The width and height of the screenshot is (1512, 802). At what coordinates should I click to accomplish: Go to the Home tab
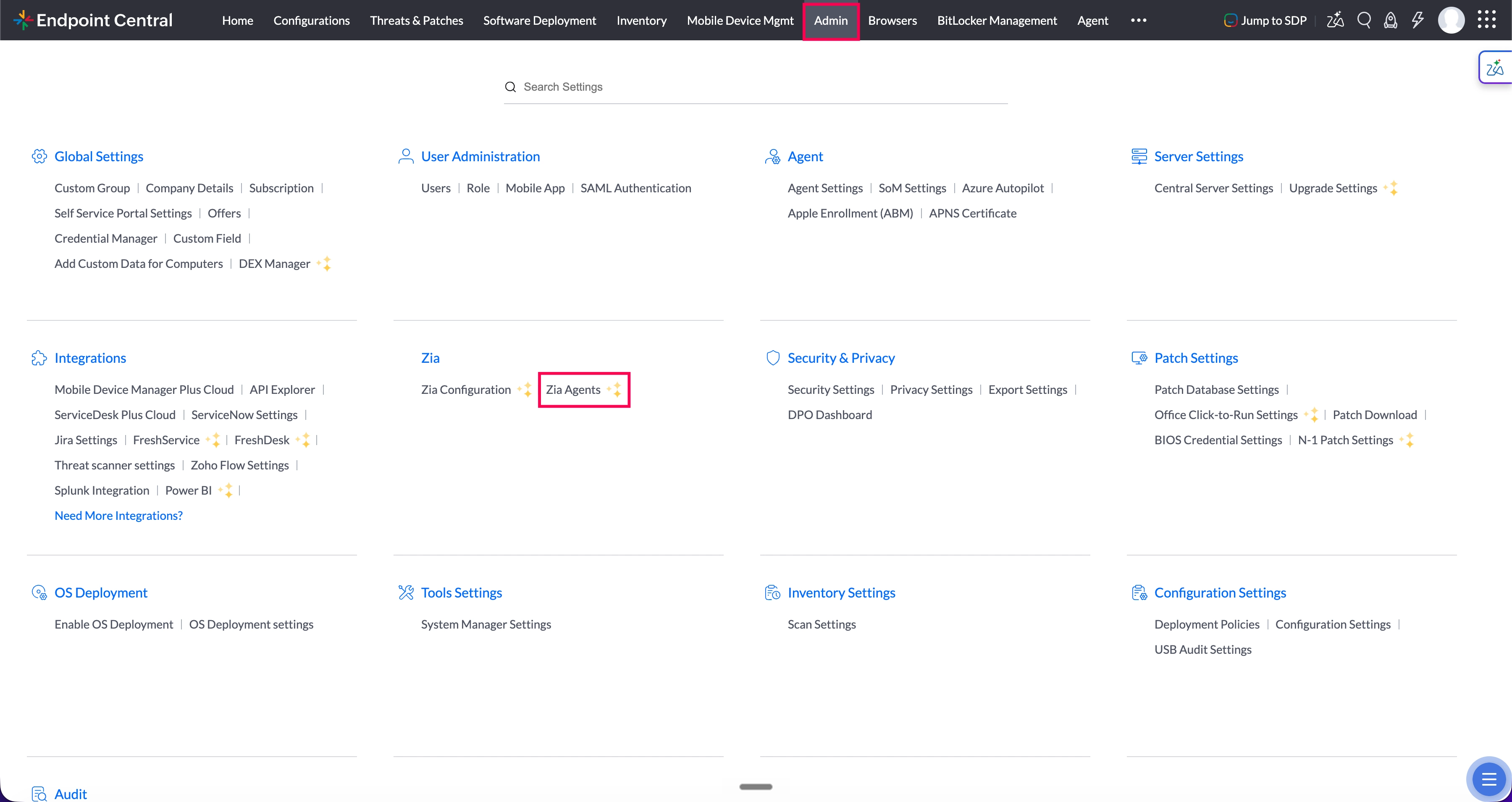[x=238, y=21]
